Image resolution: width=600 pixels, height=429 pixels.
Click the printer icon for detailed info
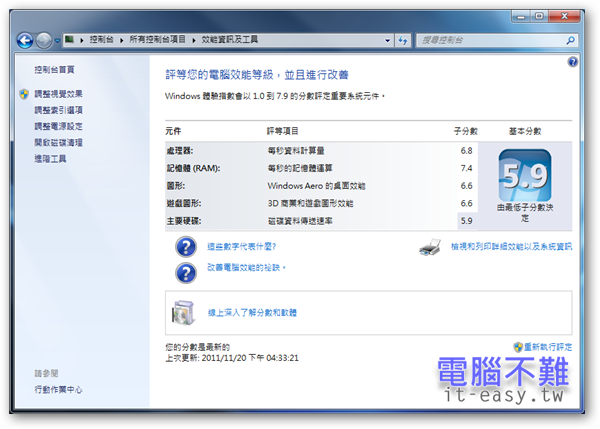(430, 247)
